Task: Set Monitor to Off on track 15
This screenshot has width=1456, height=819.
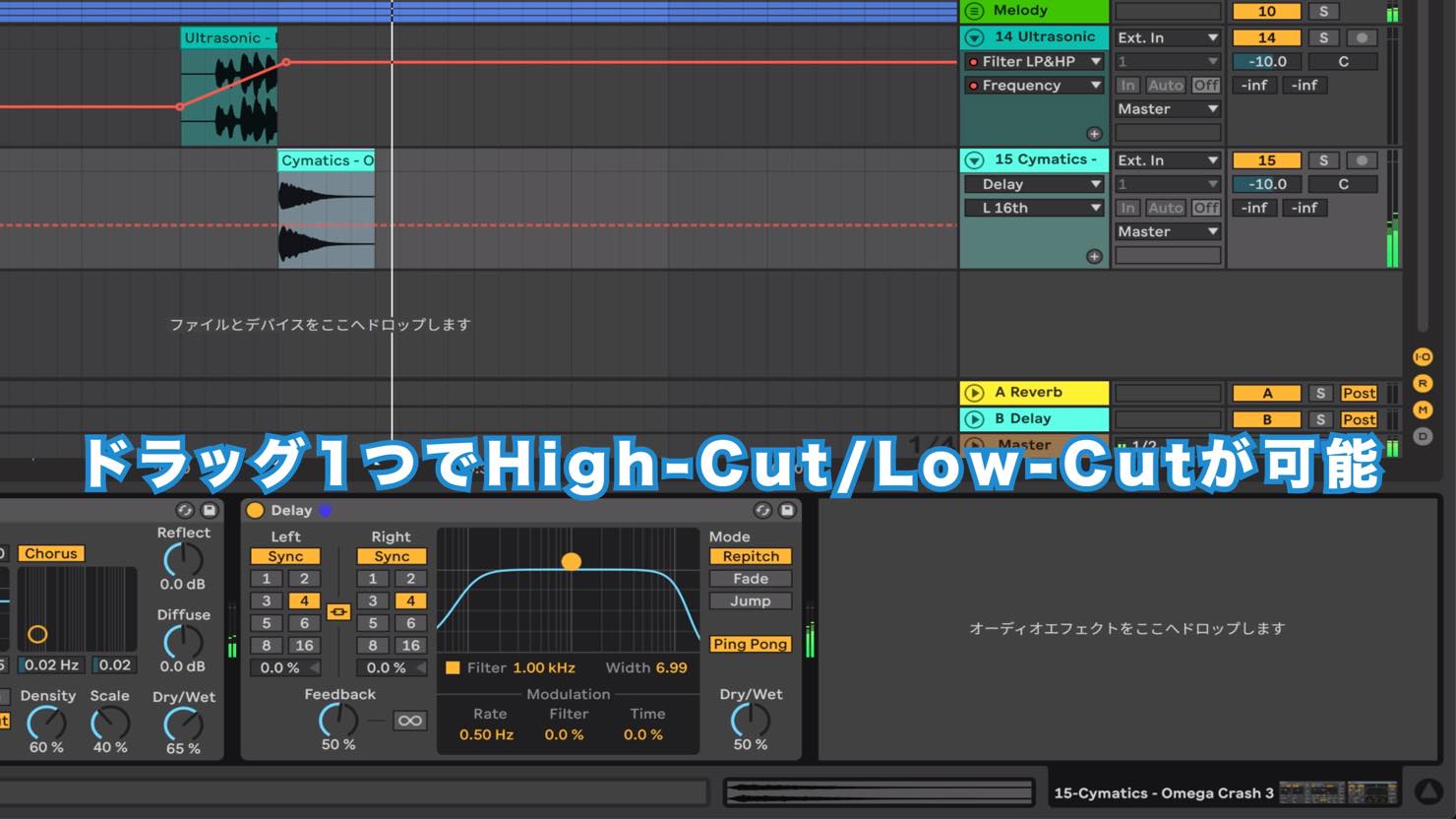Action: (1206, 208)
